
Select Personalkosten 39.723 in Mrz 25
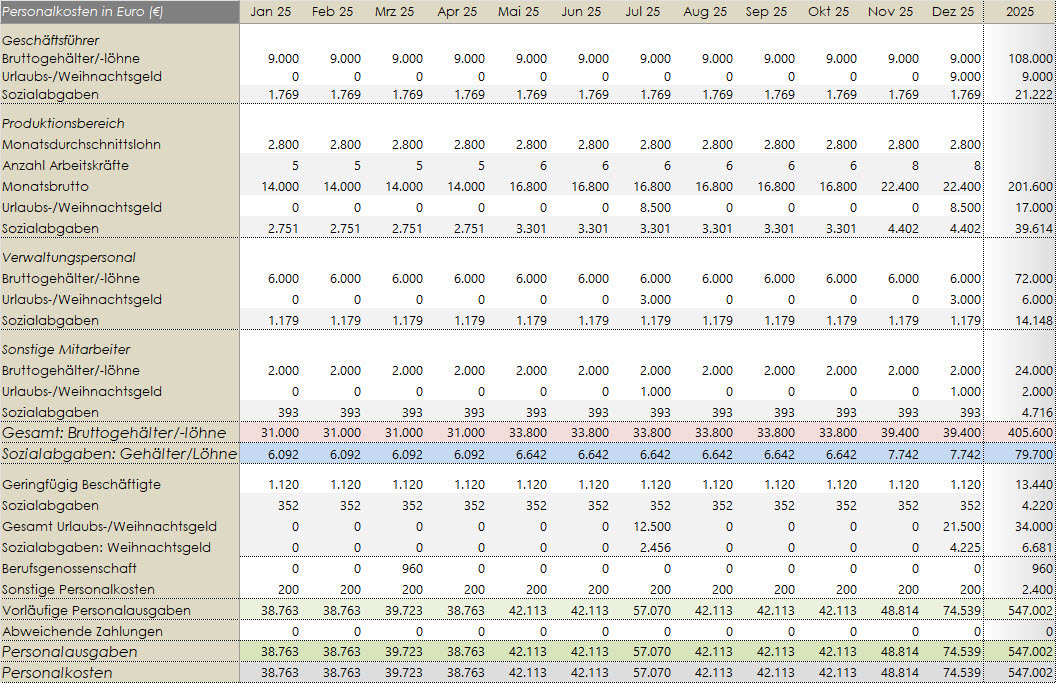click(404, 673)
